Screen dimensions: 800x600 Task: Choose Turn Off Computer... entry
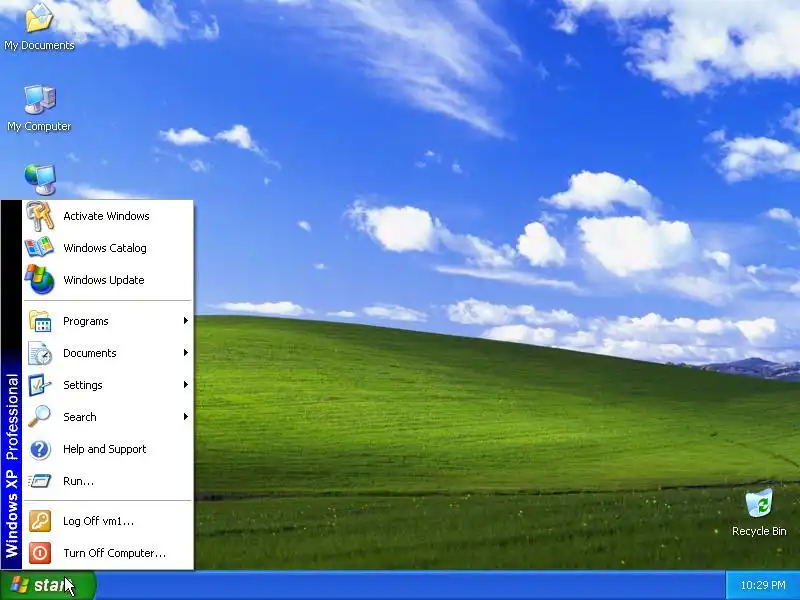[x=108, y=553]
